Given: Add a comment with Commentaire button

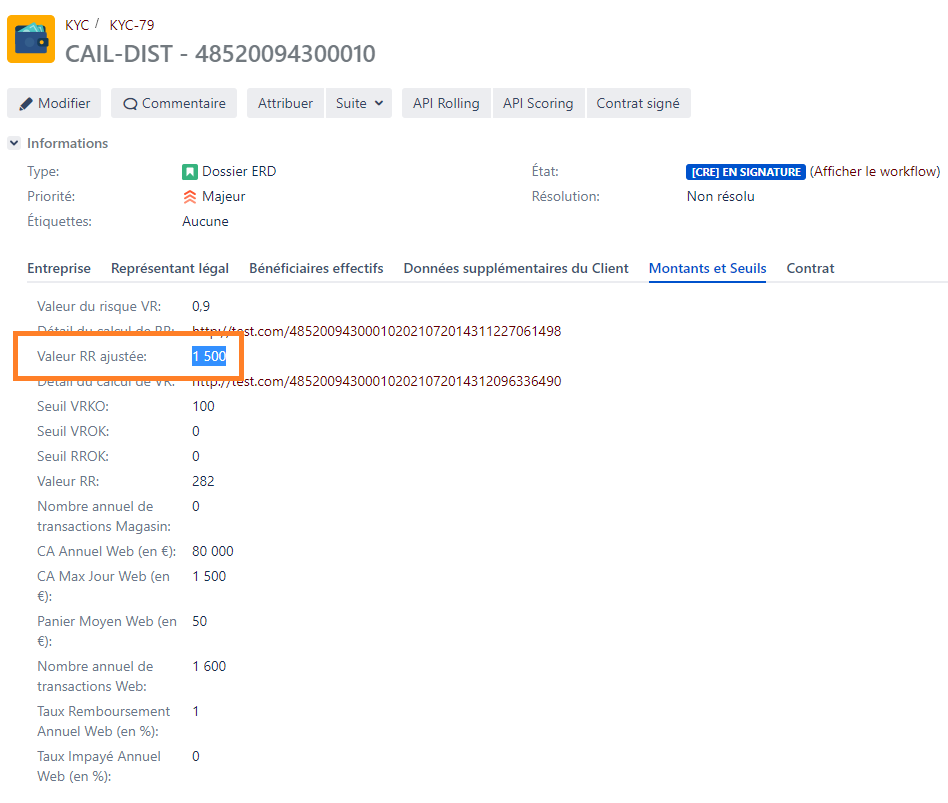Looking at the screenshot, I should point(174,103).
